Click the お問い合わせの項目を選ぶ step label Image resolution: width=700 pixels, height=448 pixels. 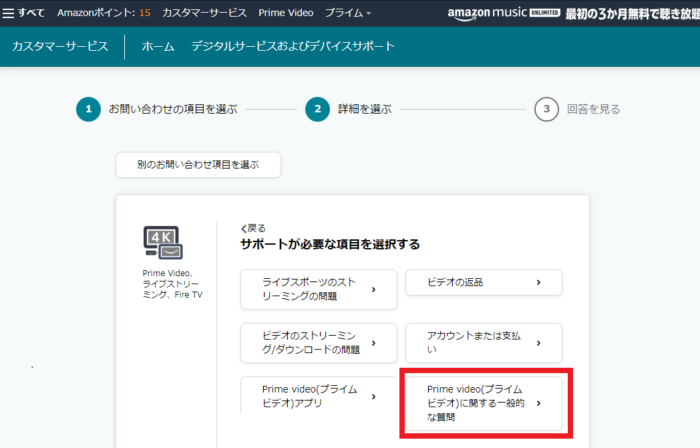[173, 109]
